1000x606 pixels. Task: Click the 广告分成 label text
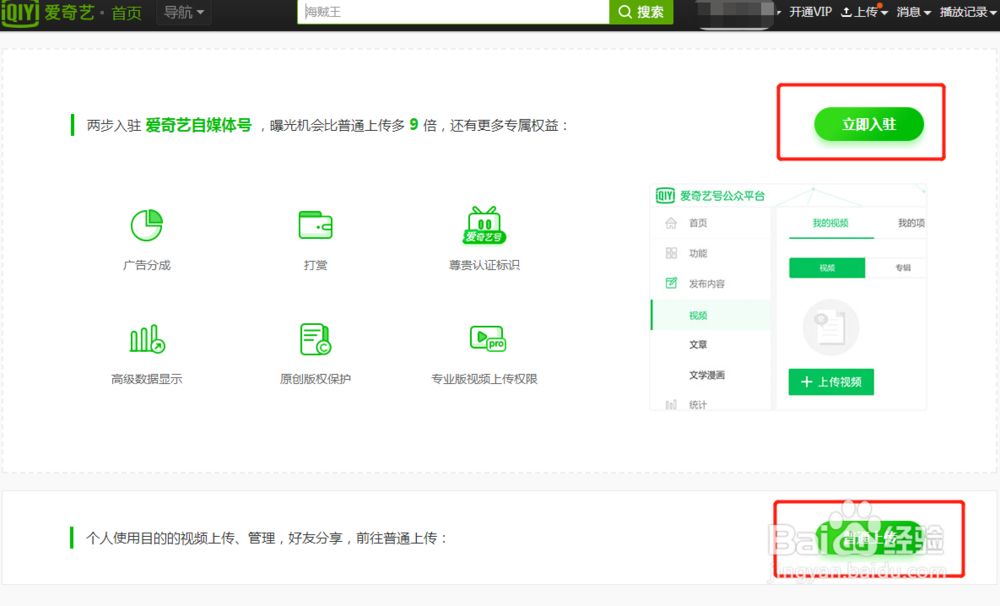147,265
